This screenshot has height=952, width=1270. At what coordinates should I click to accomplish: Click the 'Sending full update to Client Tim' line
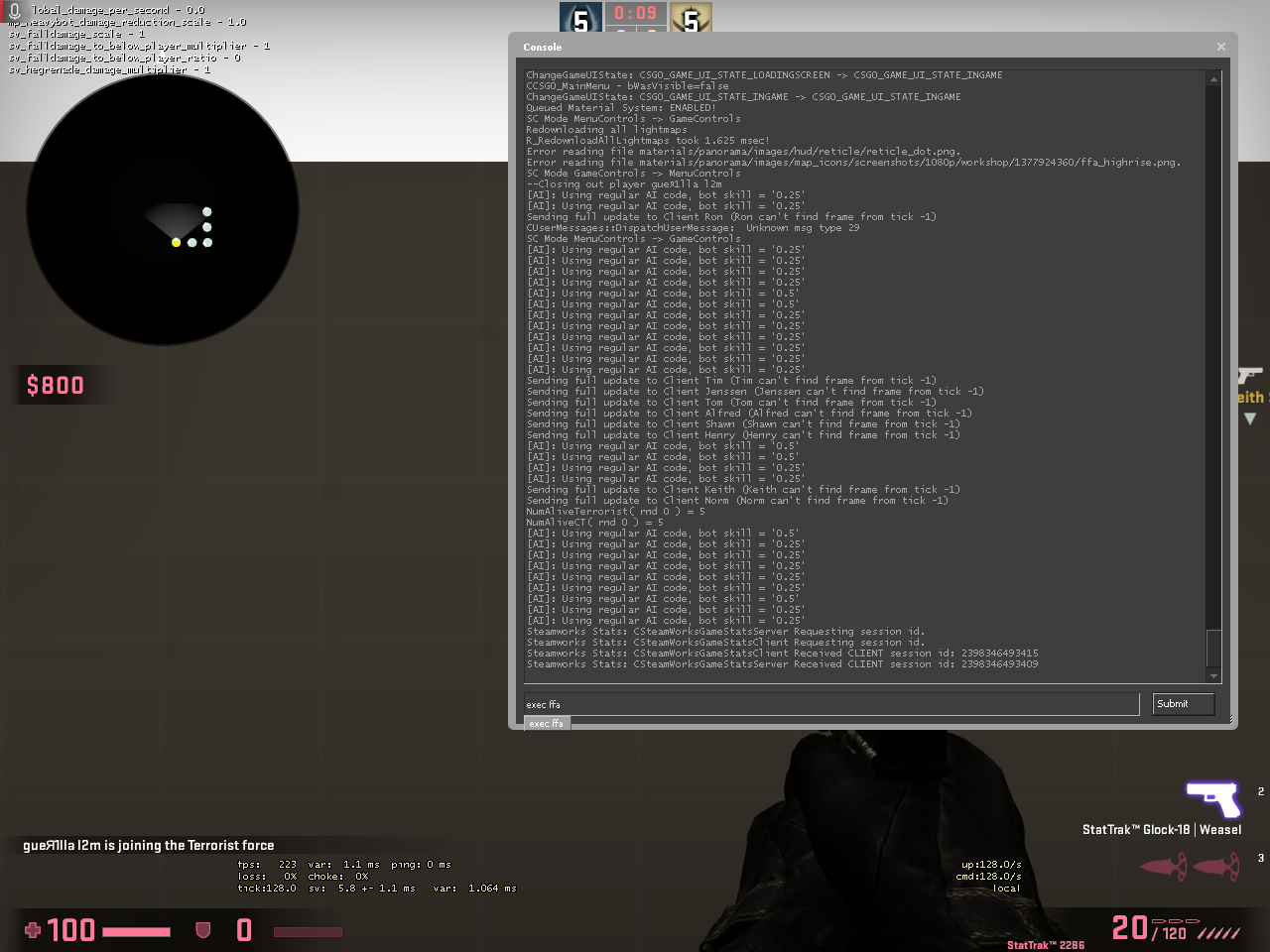click(x=731, y=381)
